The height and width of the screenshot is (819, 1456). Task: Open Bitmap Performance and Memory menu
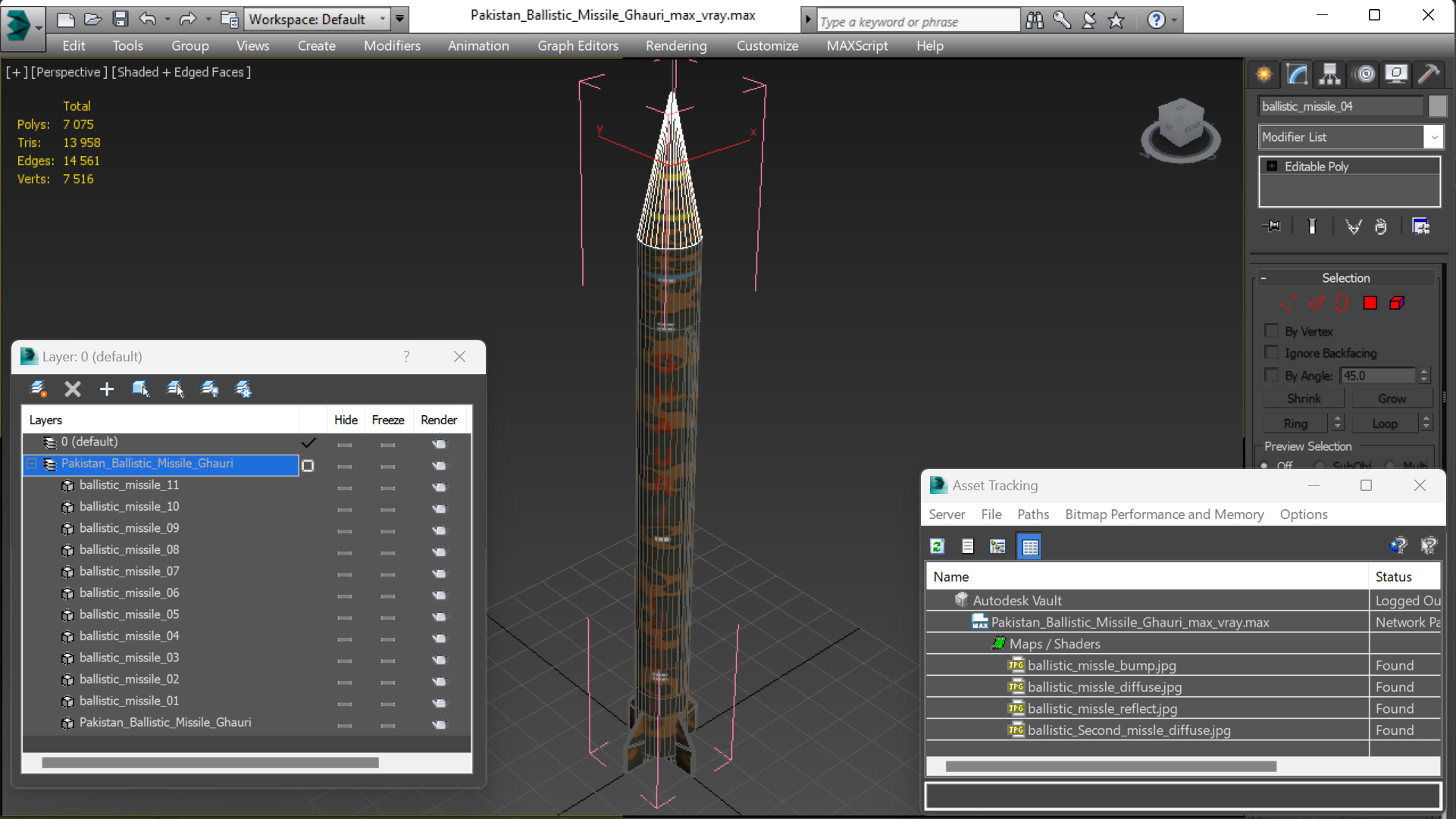tap(1164, 514)
